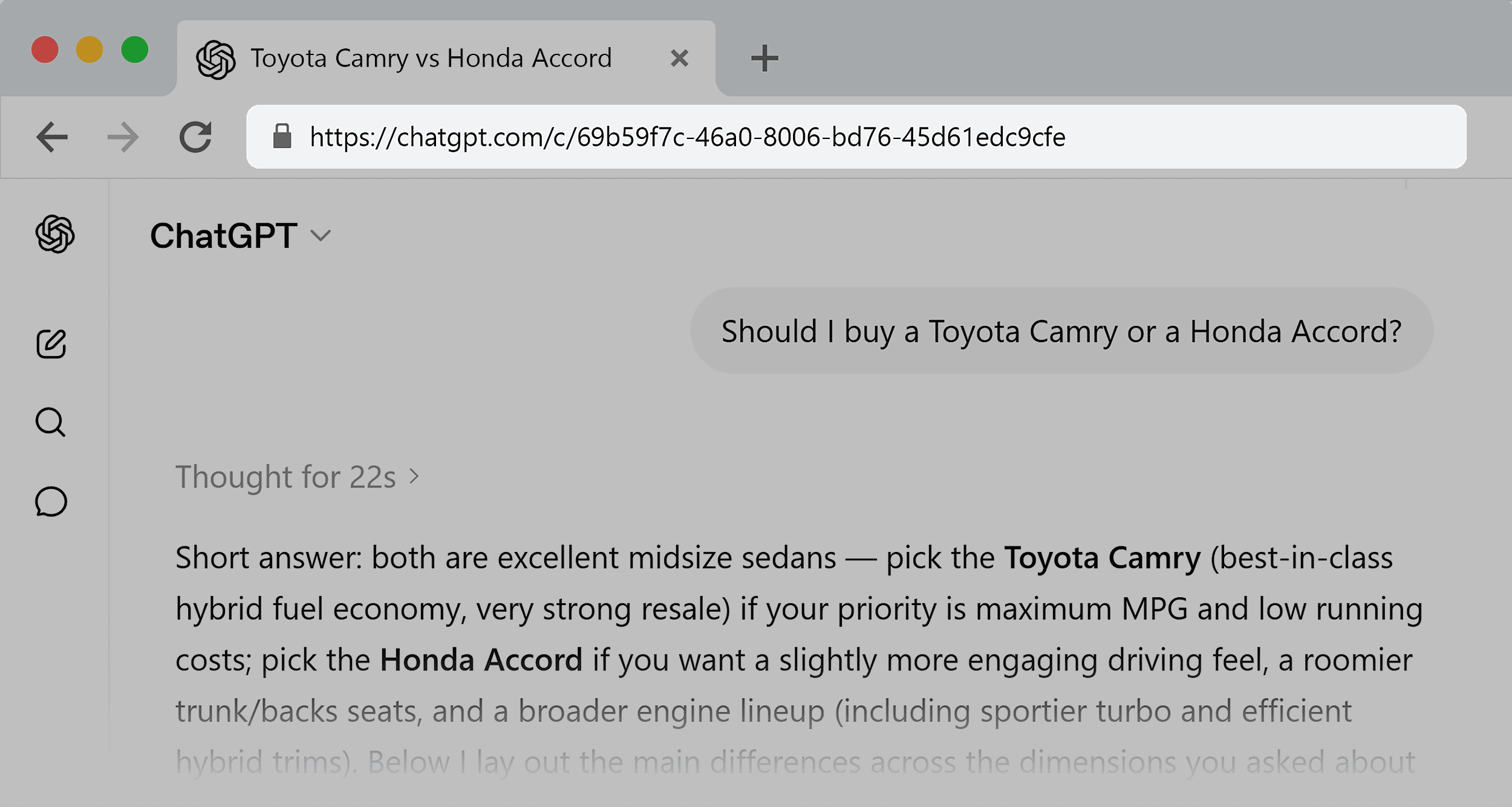This screenshot has height=807, width=1512.
Task: Click the yellow macOS minimize window button
Action: (x=90, y=50)
